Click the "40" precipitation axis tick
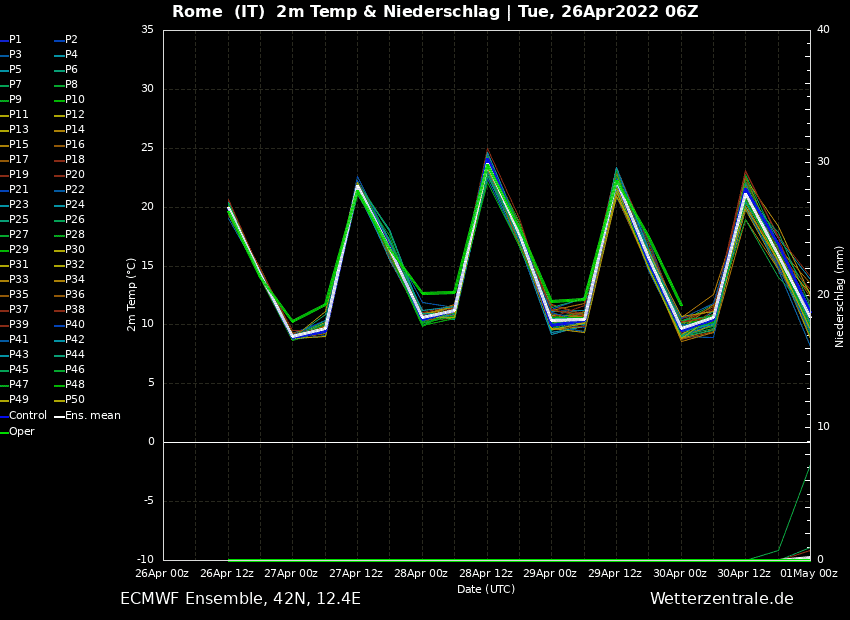The image size is (850, 620). pos(823,29)
